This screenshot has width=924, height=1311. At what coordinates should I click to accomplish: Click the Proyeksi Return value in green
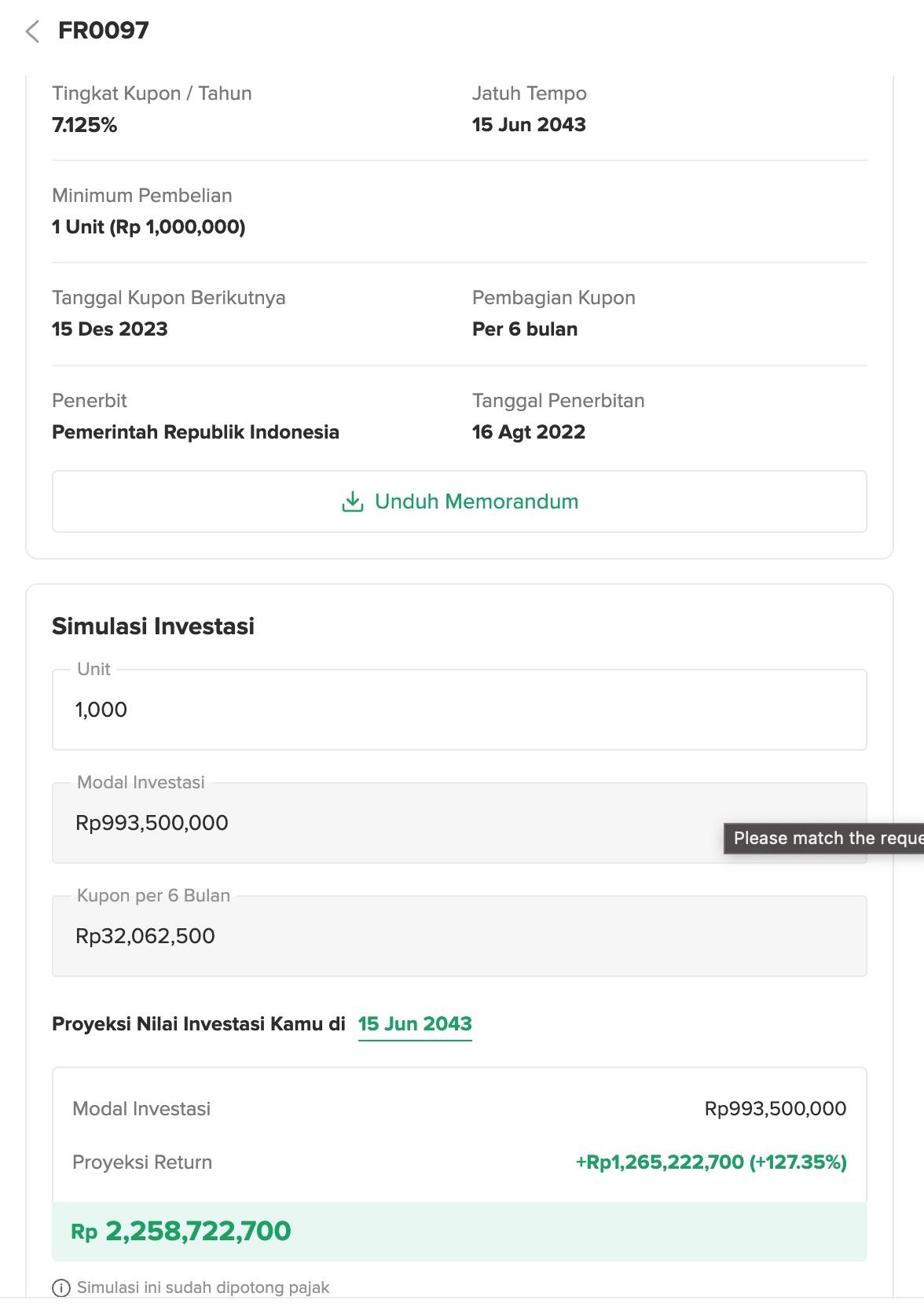(x=711, y=1162)
